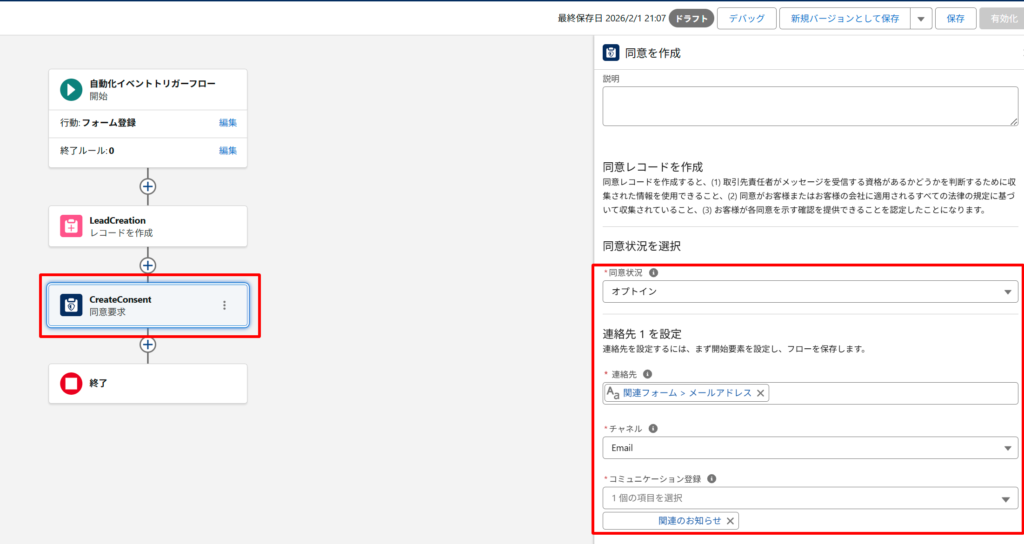The height and width of the screenshot is (544, 1024).
Task: Click the 同意レコードを作成 heading
Action: pos(652,167)
